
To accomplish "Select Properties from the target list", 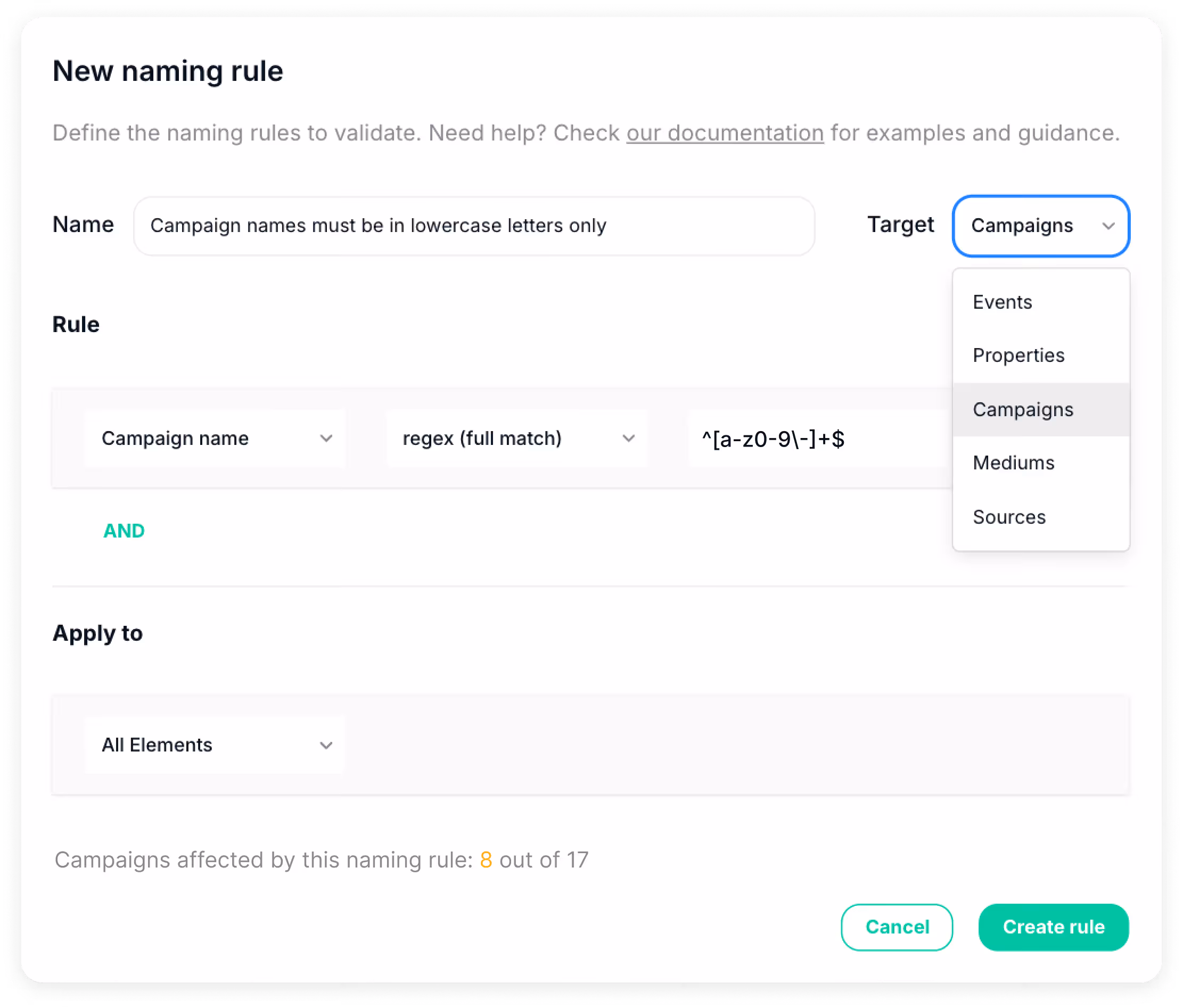I will [1018, 356].
